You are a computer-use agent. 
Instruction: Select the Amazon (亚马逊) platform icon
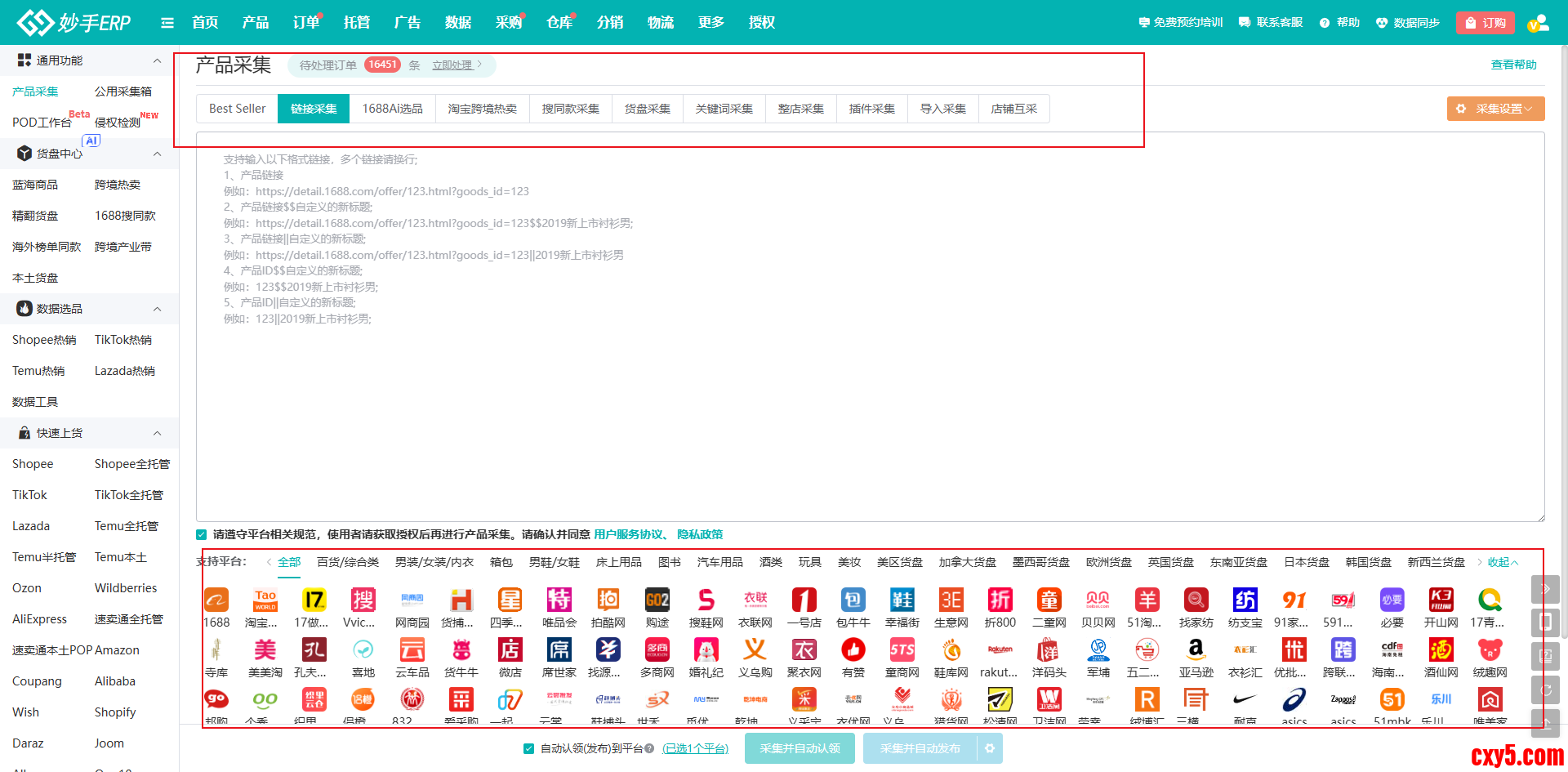(1196, 650)
